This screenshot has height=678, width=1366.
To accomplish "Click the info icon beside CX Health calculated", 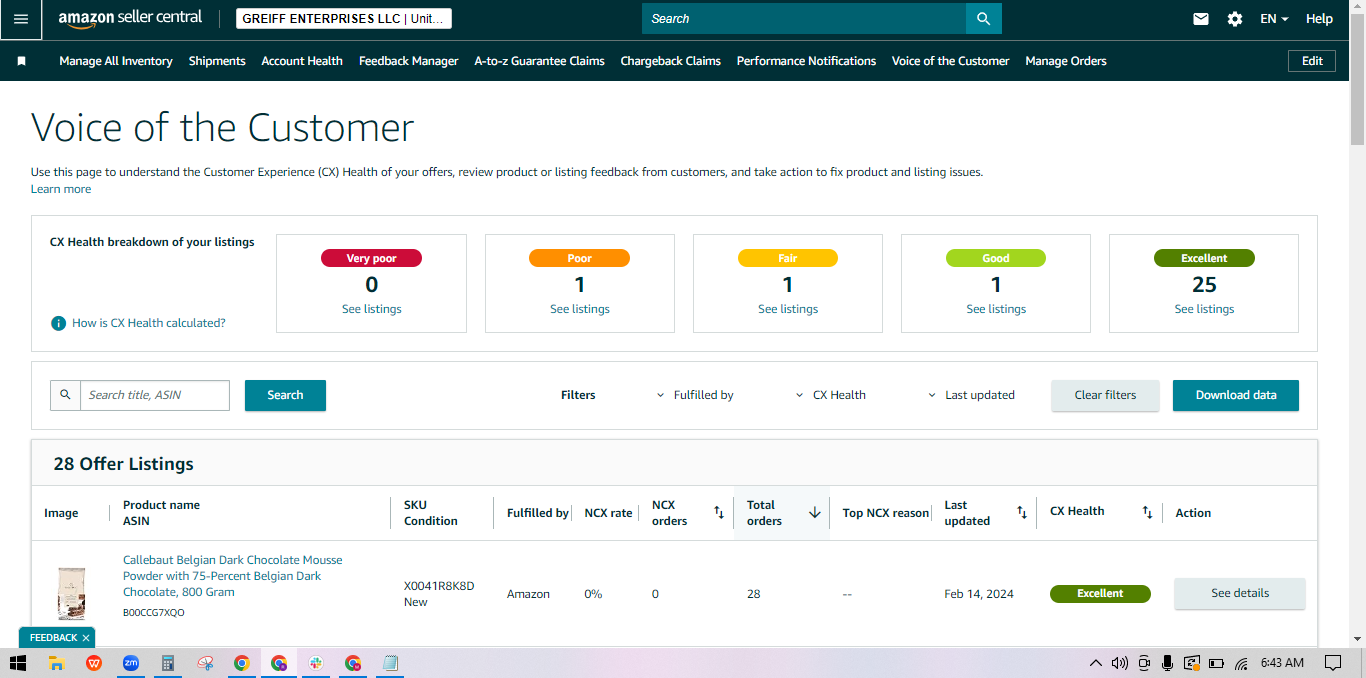I will [59, 323].
